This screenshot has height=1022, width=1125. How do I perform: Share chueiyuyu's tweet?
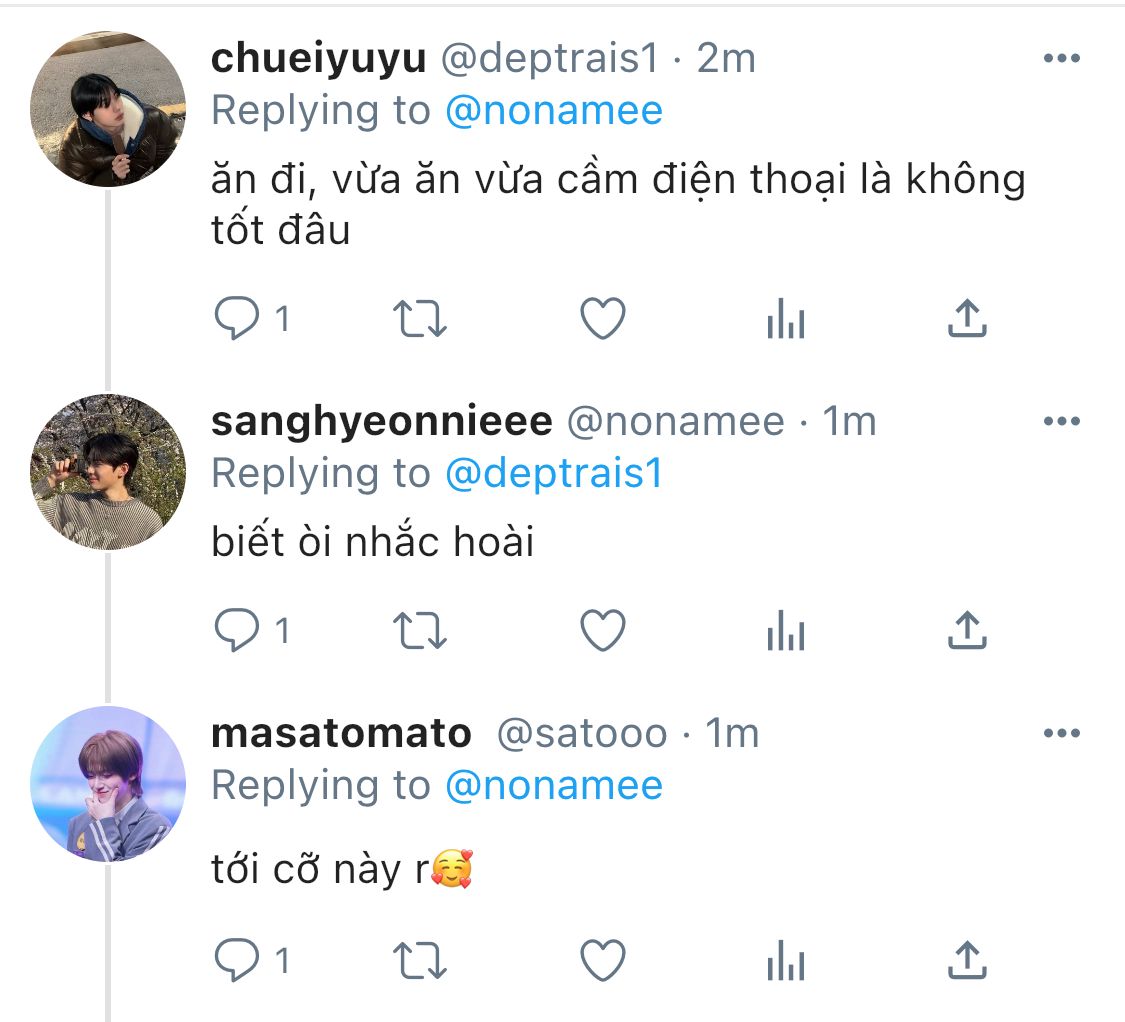tap(967, 320)
